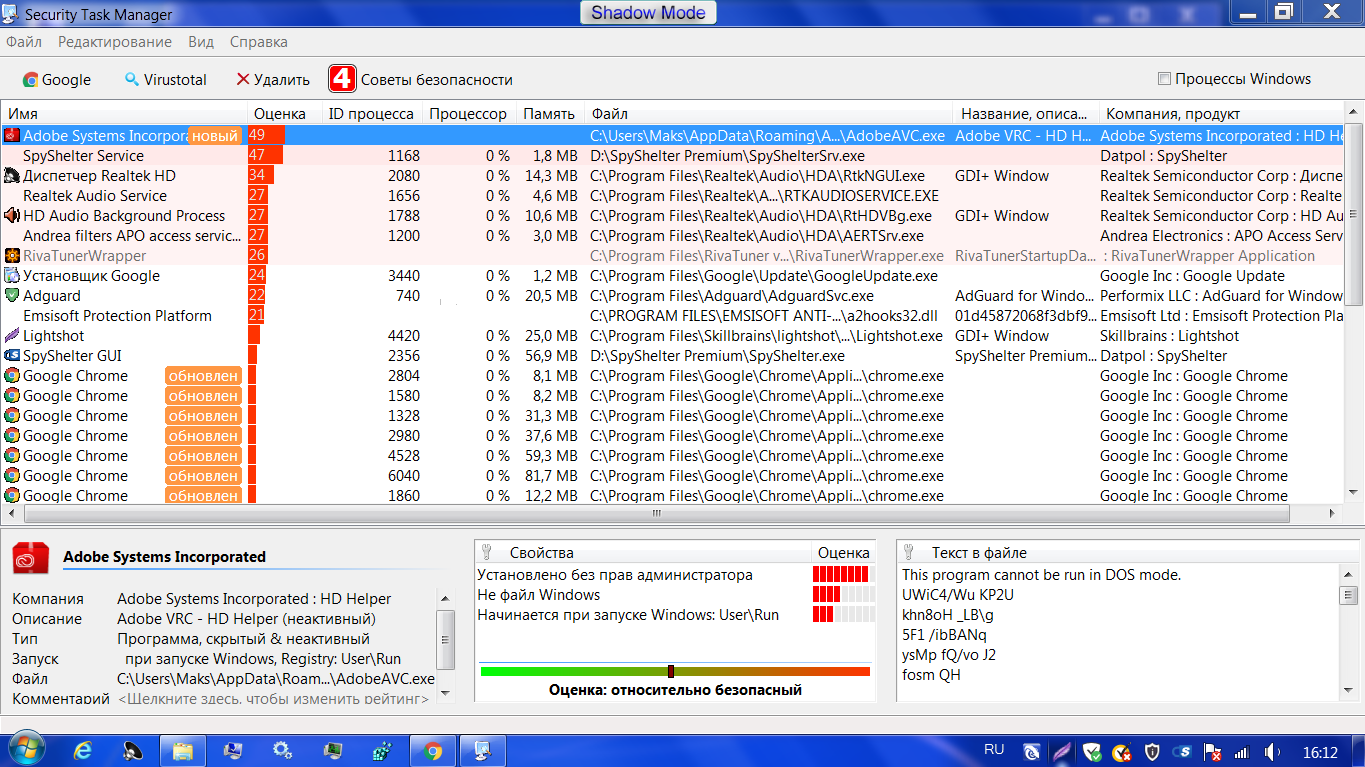Open the Справка menu
The height and width of the screenshot is (767, 1365).
click(x=259, y=42)
